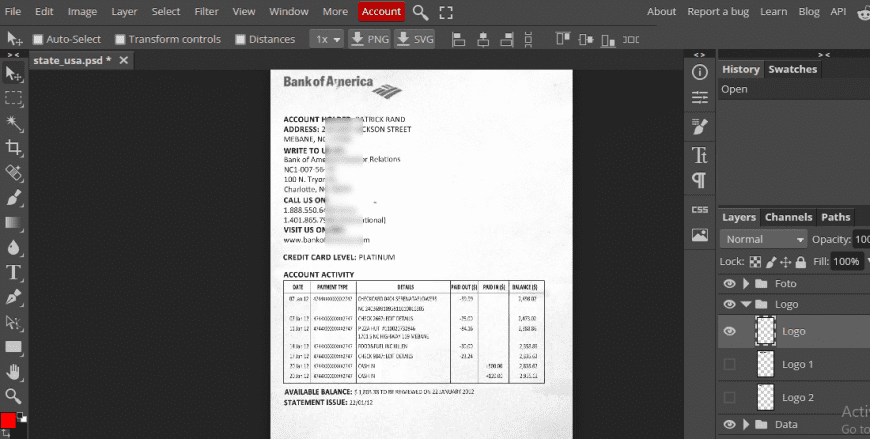
Task: Hide the Data folder with its eye
Action: click(x=729, y=425)
